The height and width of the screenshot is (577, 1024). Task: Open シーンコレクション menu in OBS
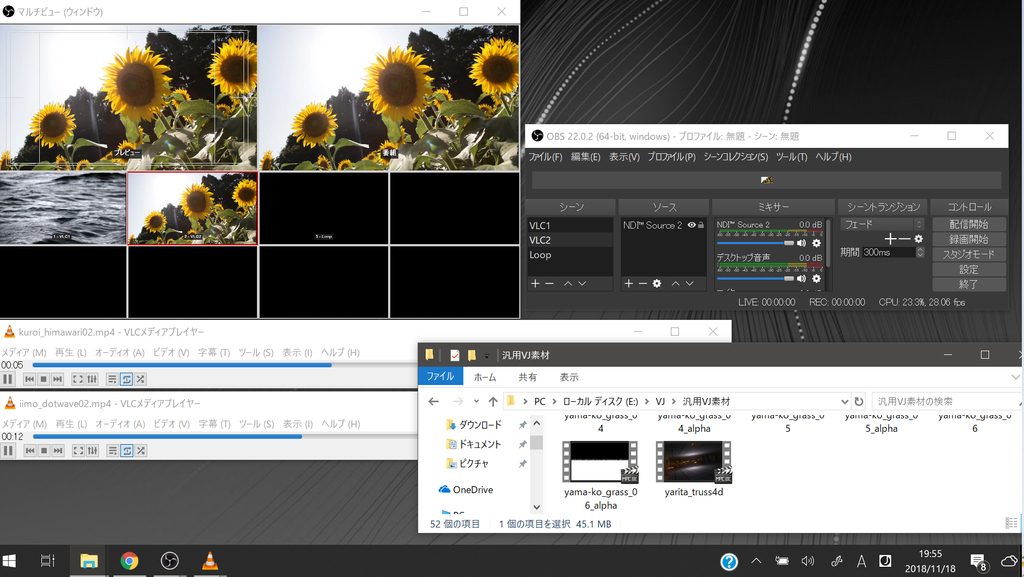(735, 157)
